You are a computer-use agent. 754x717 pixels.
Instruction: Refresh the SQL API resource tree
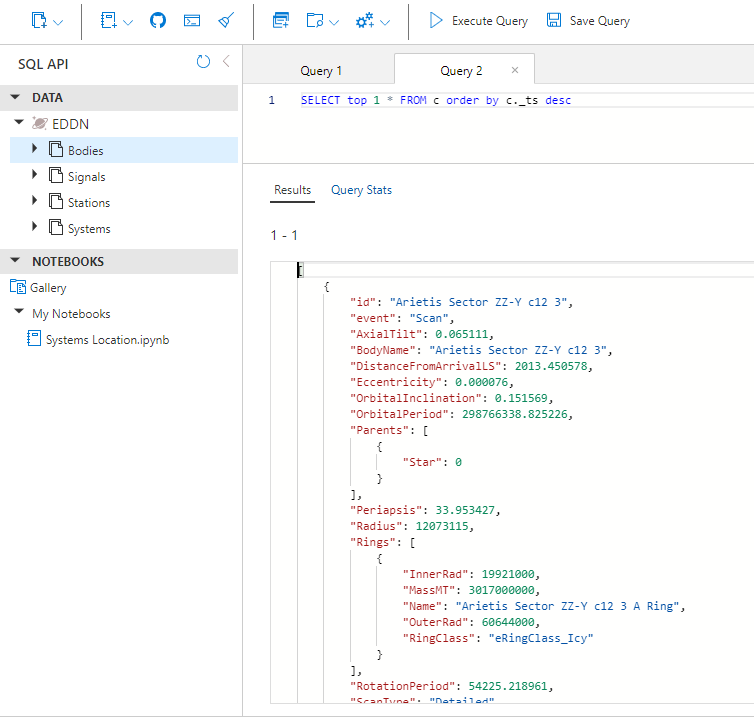tap(203, 62)
